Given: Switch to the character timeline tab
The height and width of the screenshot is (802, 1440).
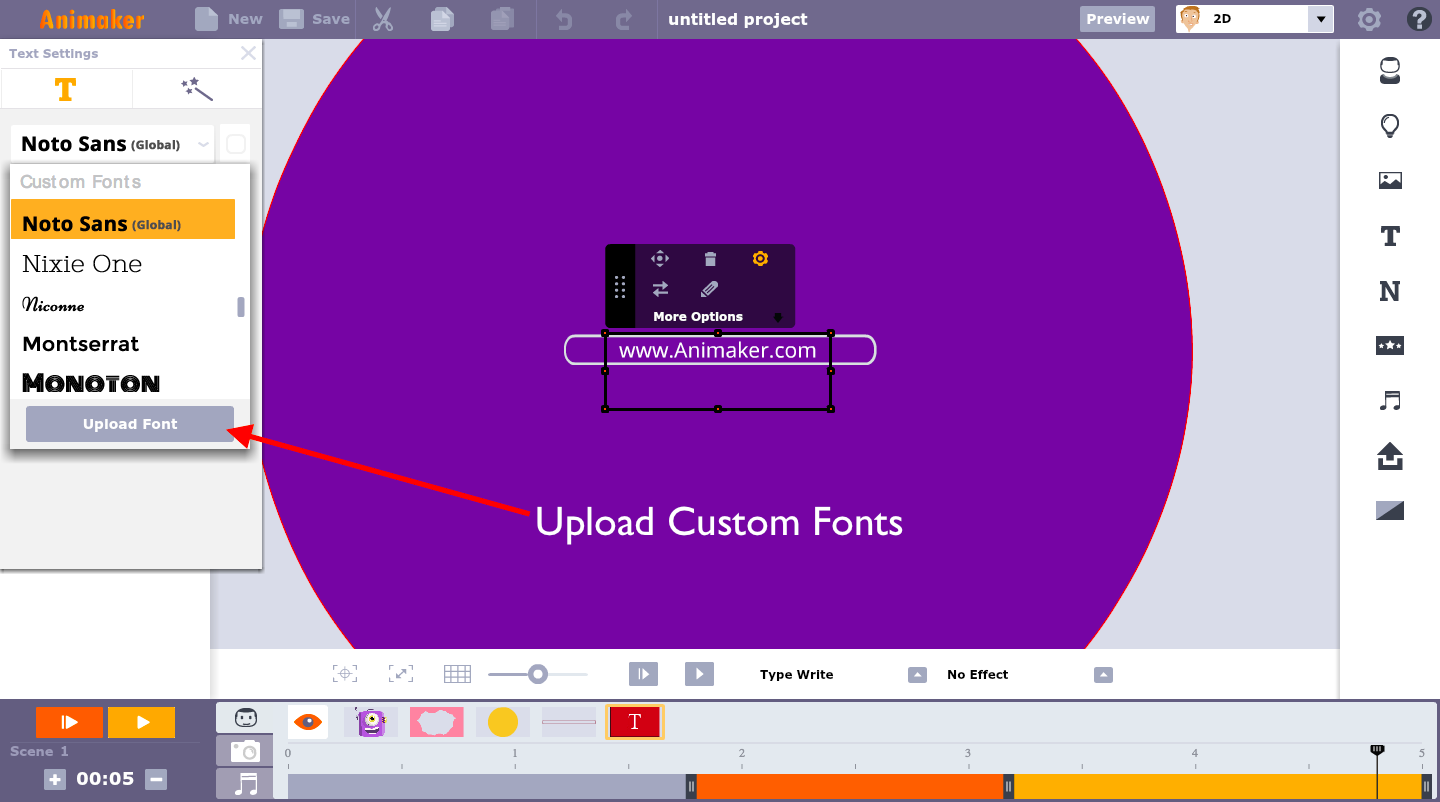Looking at the screenshot, I should coord(245,718).
